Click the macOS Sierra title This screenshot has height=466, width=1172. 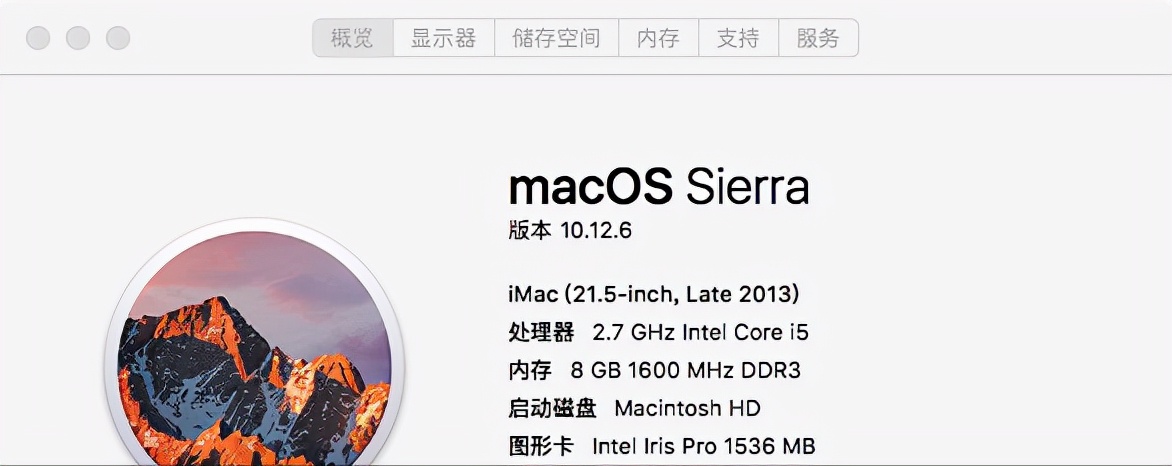coord(659,187)
